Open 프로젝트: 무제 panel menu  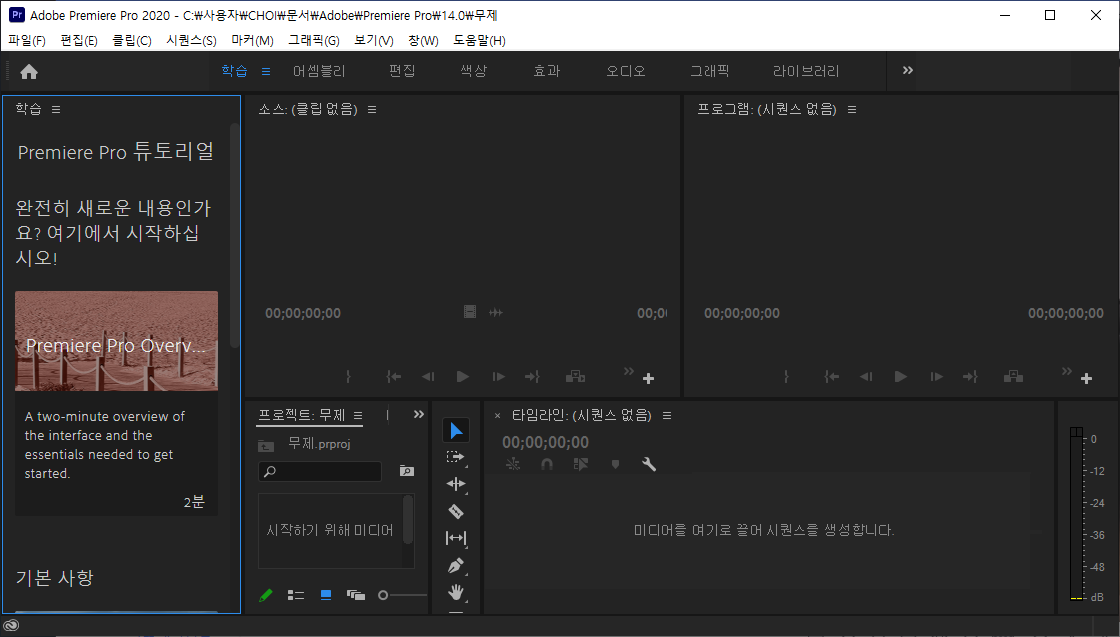(x=358, y=416)
